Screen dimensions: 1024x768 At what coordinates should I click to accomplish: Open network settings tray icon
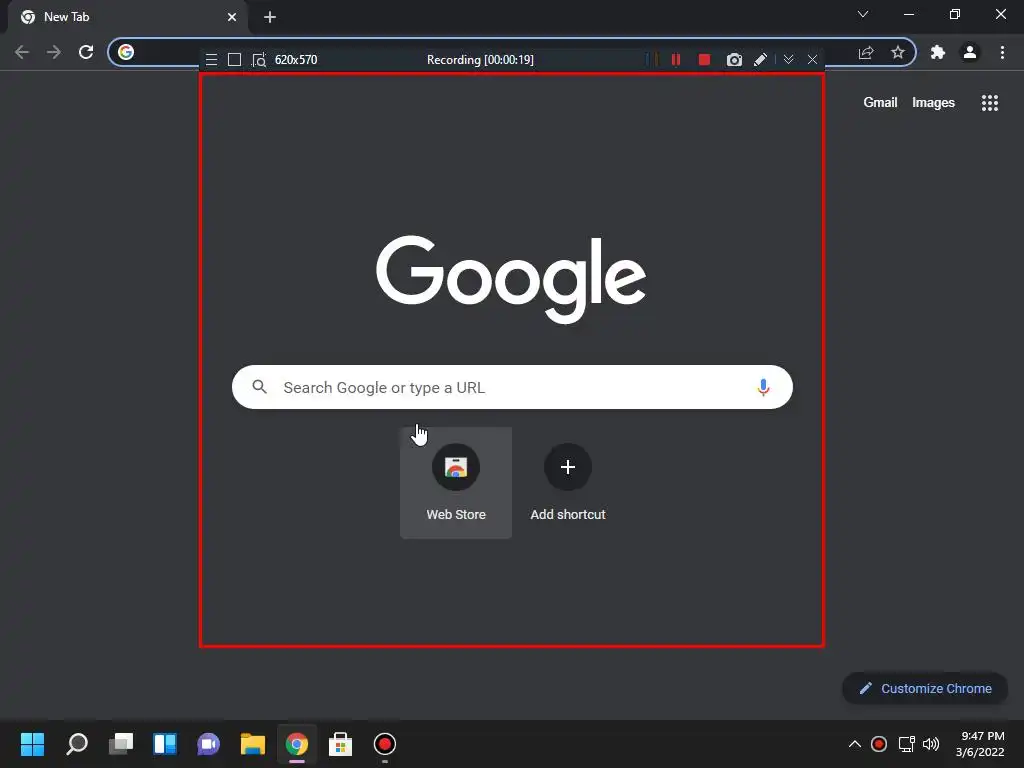pos(906,744)
